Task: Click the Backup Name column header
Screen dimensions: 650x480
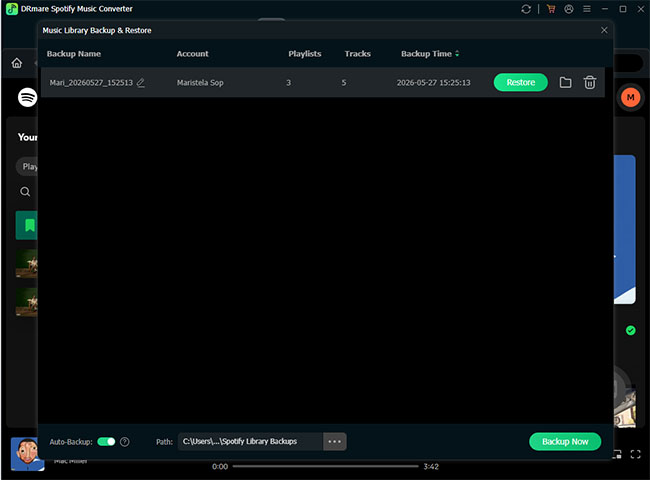Action: pyautogui.click(x=74, y=54)
